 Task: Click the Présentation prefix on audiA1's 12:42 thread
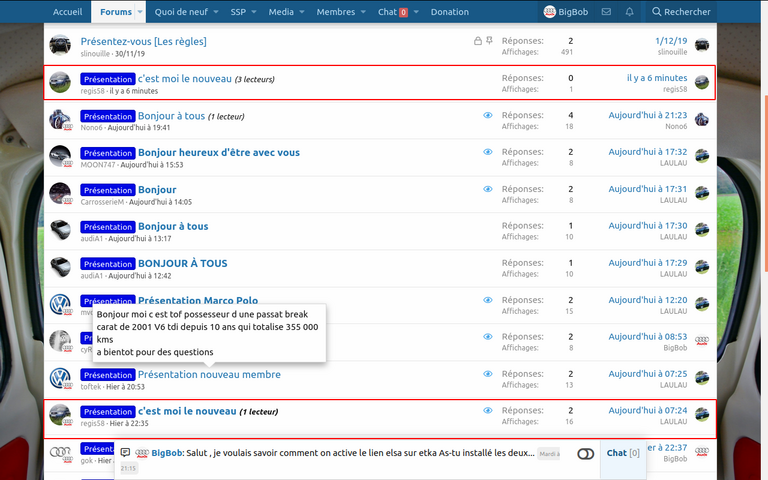(108, 264)
